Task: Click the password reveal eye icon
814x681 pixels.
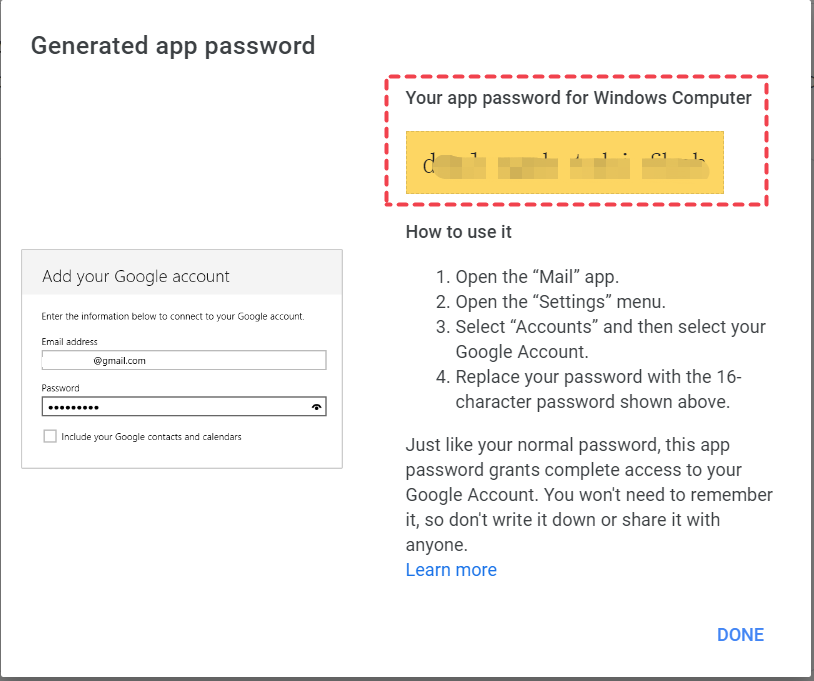Action: click(317, 407)
